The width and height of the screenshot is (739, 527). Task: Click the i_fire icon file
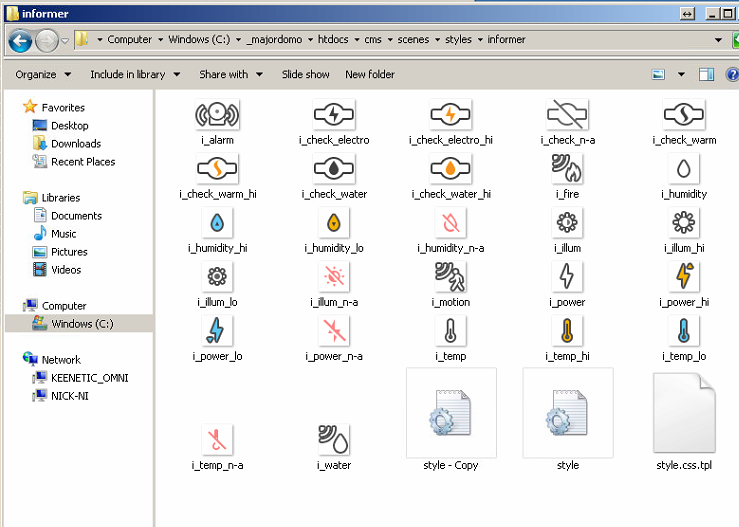pyautogui.click(x=567, y=169)
